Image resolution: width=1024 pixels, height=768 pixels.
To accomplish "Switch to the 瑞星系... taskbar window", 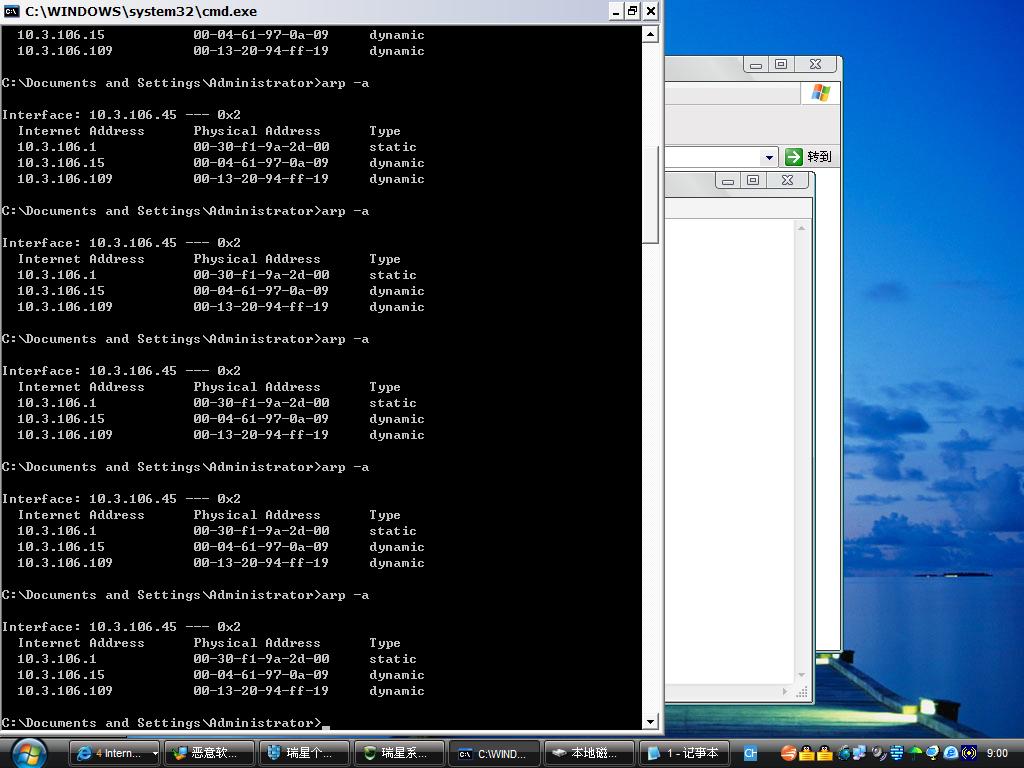I will 400,754.
